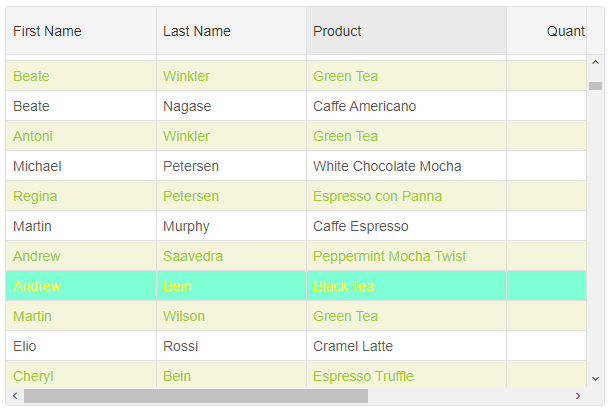Viewport: 614px width, 414px height.
Task: Click the partially visible Quantity column header
Action: (x=550, y=31)
